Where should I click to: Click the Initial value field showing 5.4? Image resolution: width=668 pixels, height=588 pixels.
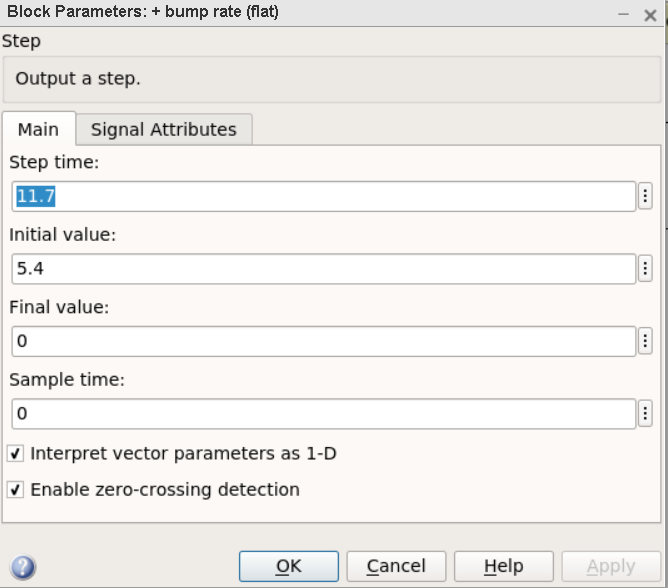coord(324,269)
